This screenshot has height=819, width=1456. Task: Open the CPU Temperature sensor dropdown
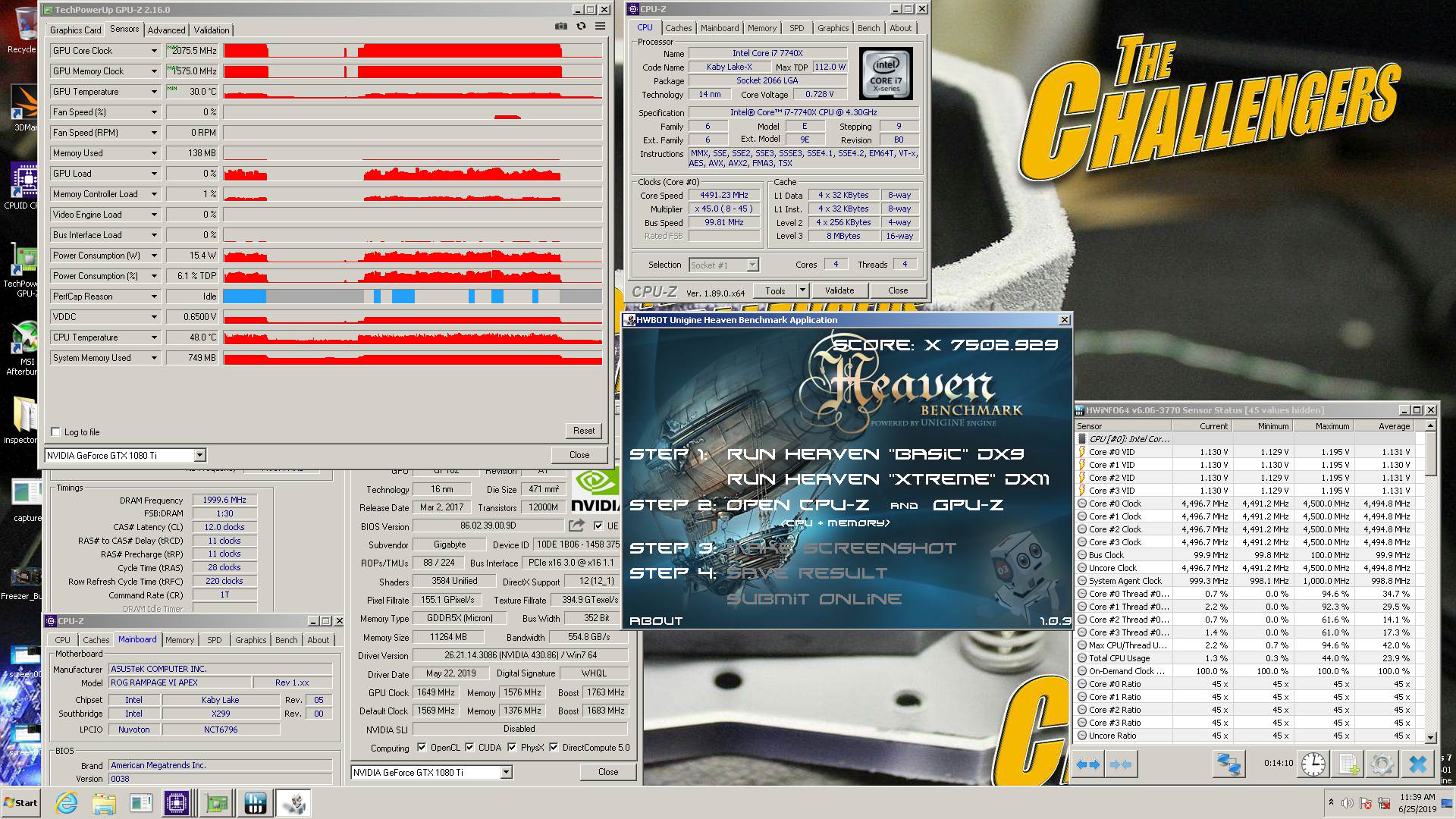154,337
